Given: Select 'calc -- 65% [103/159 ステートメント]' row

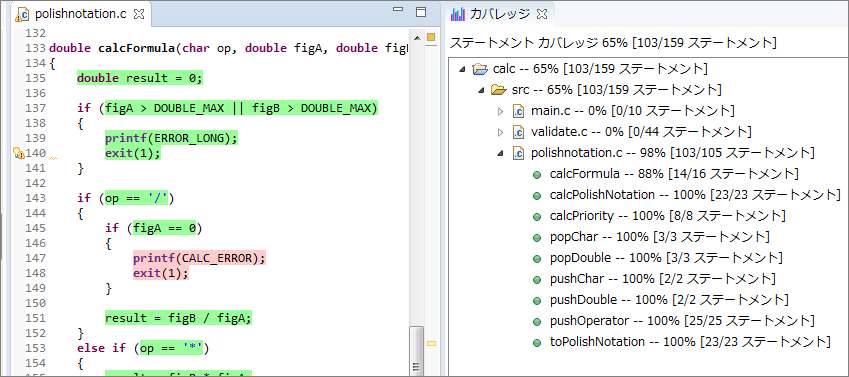Looking at the screenshot, I should pyautogui.click(x=600, y=69).
